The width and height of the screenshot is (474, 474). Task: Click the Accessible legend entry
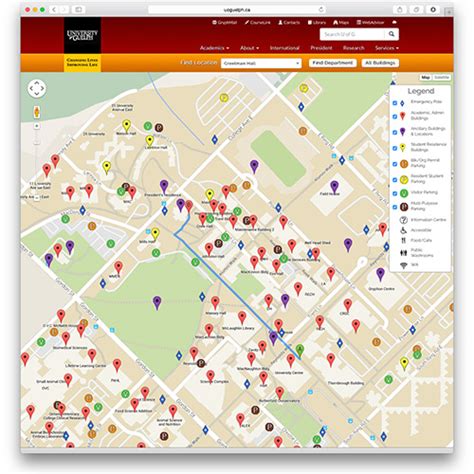416,230
